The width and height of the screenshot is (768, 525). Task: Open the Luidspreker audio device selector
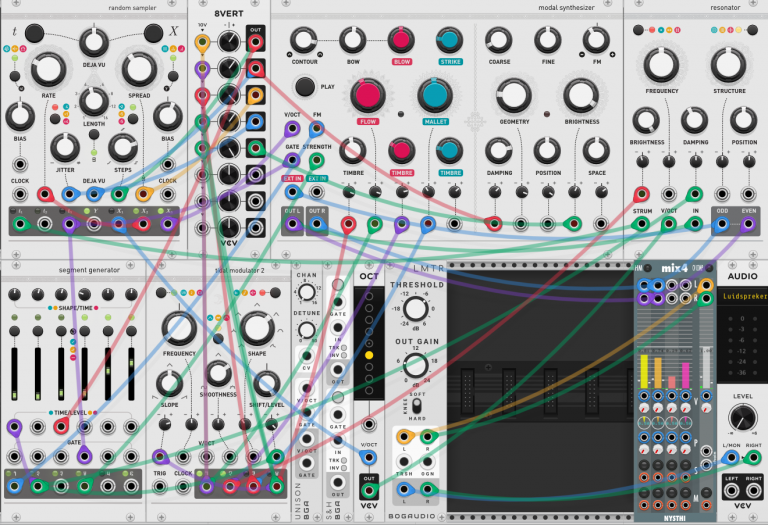[743, 297]
